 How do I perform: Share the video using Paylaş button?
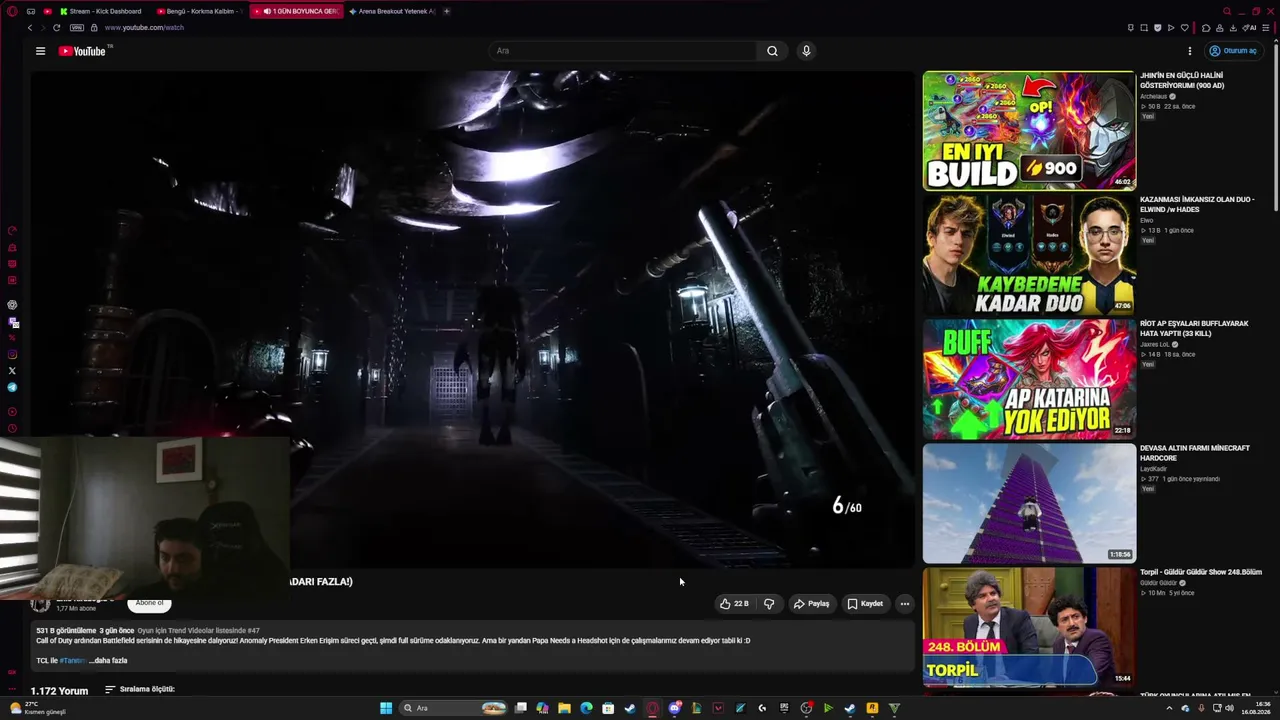tap(812, 604)
